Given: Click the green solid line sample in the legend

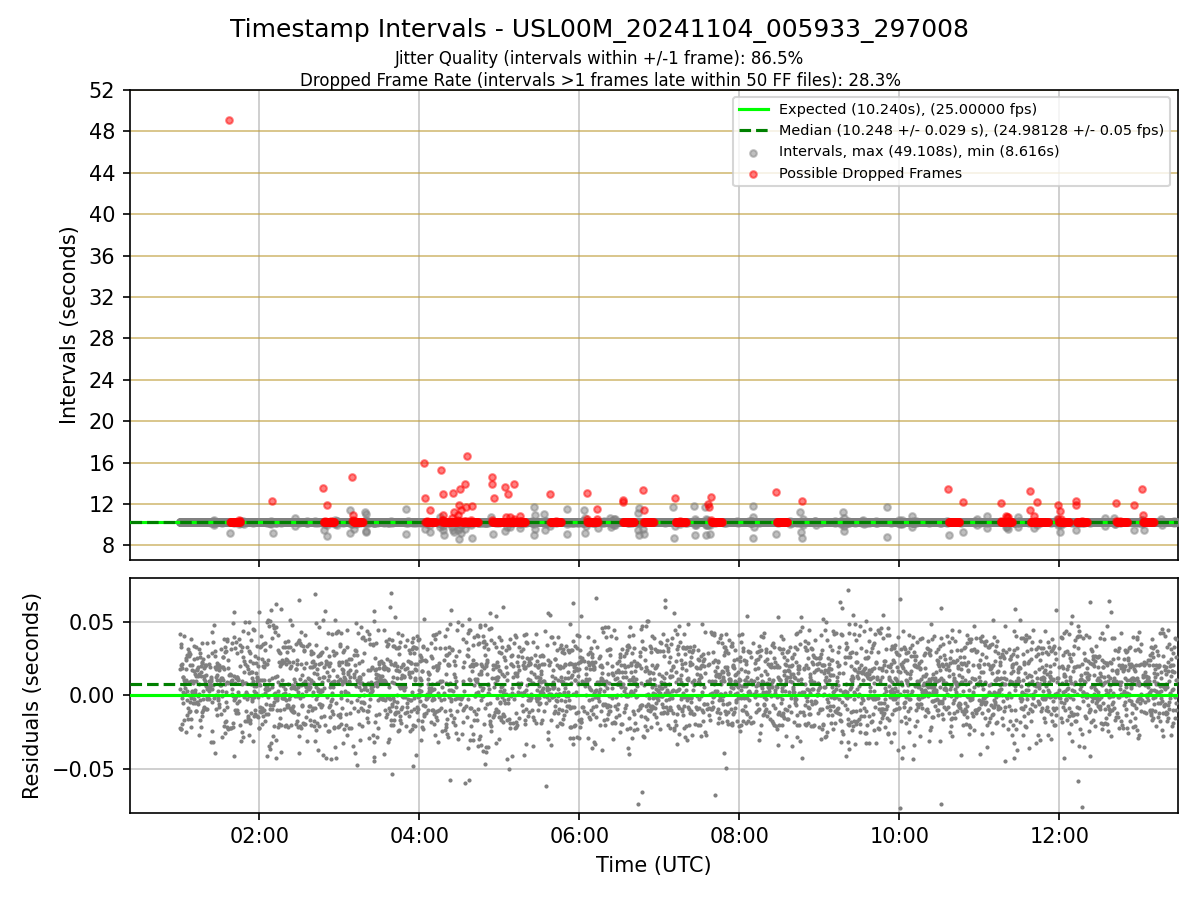Looking at the screenshot, I should (x=753, y=109).
